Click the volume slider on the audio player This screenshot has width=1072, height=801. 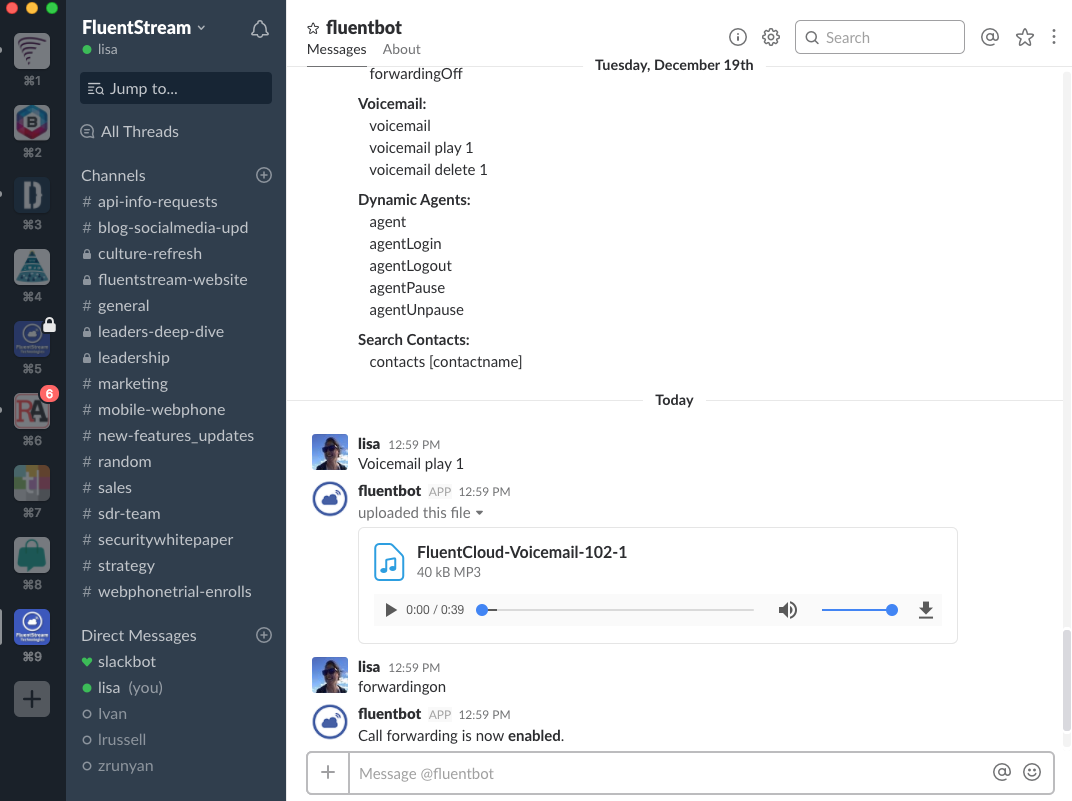(x=858, y=609)
